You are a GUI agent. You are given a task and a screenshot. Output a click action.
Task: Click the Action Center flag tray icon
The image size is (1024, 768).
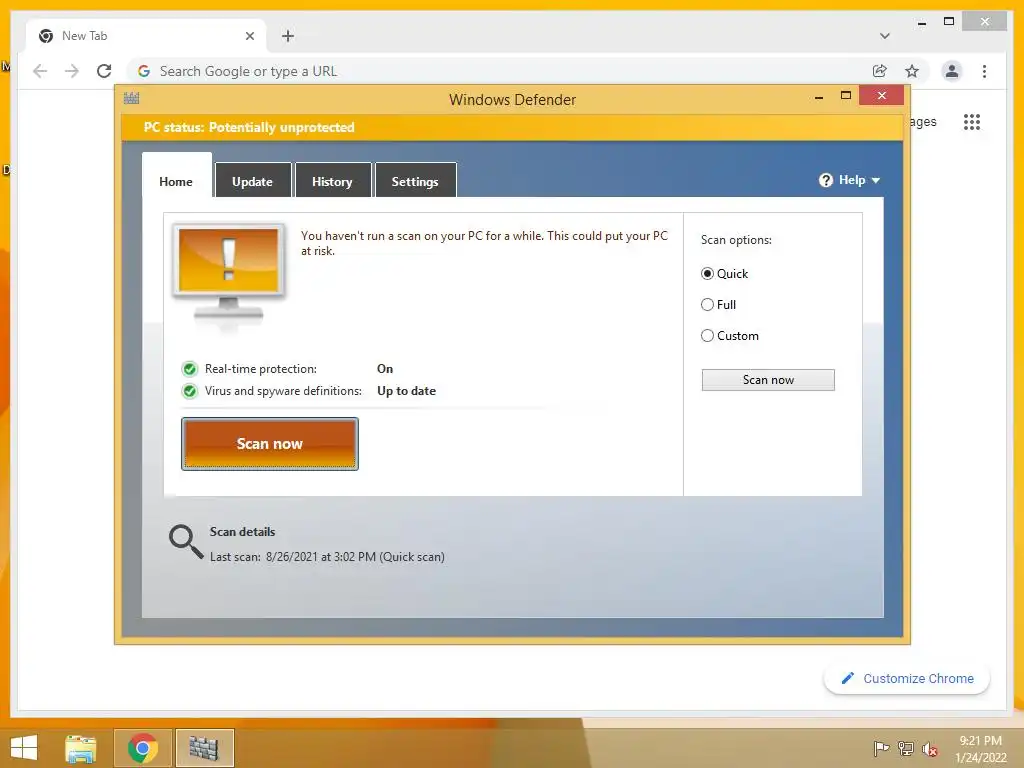[x=880, y=748]
